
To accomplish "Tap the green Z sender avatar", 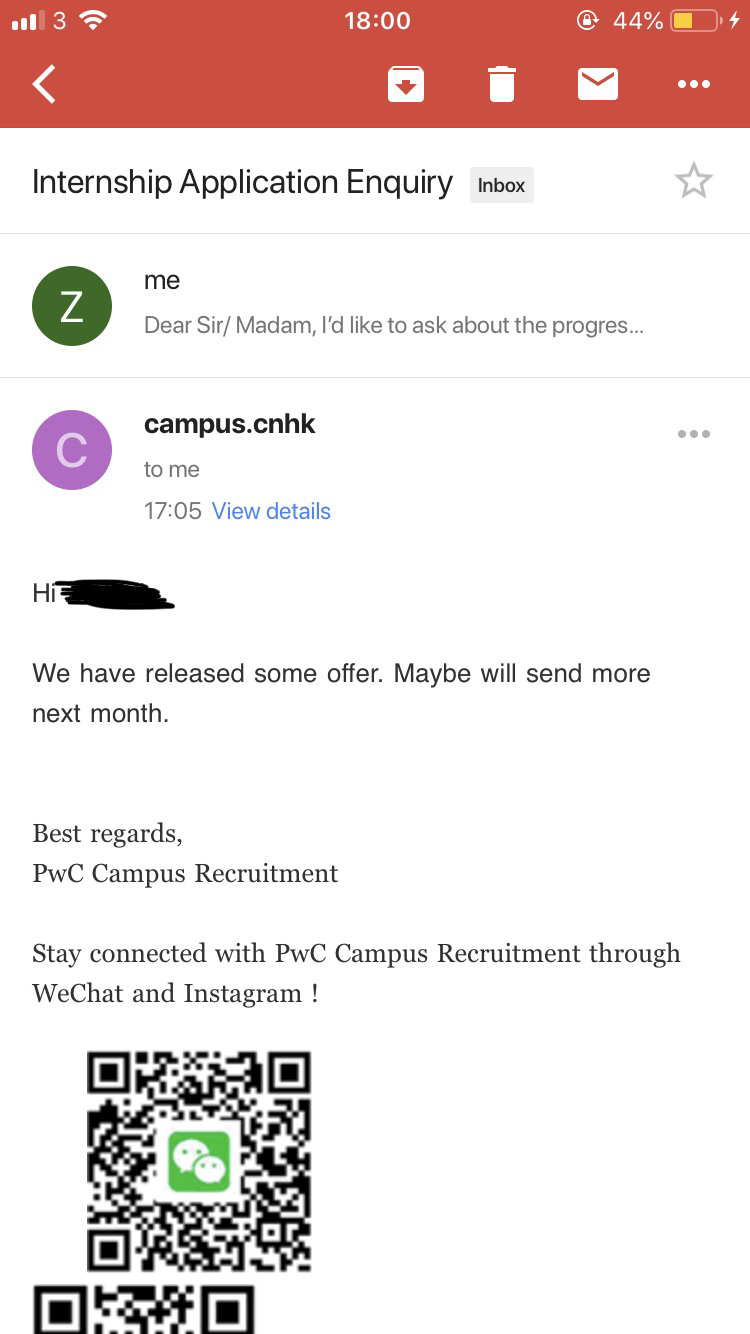I will coord(72,306).
